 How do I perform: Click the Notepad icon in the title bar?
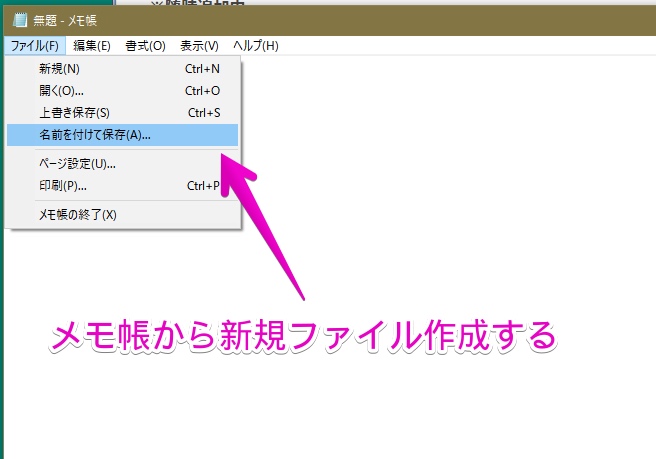coord(20,20)
